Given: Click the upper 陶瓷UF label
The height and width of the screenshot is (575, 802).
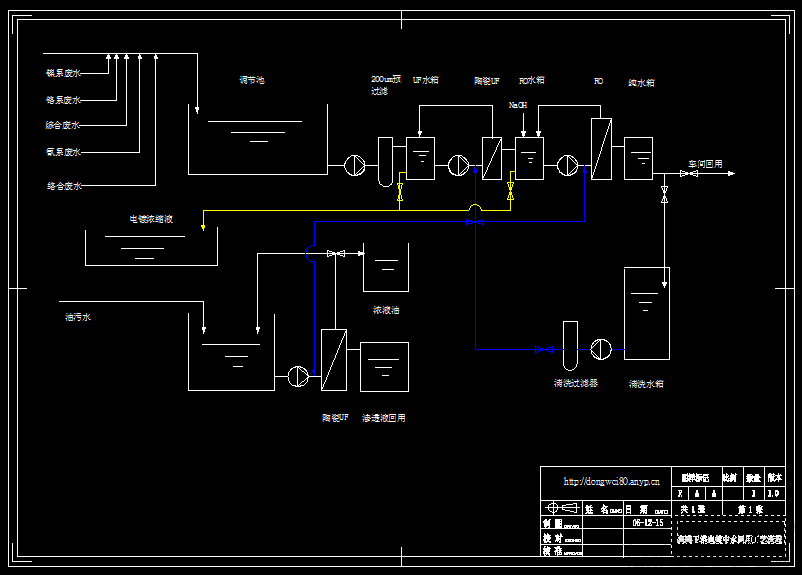Looking at the screenshot, I should 486,81.
